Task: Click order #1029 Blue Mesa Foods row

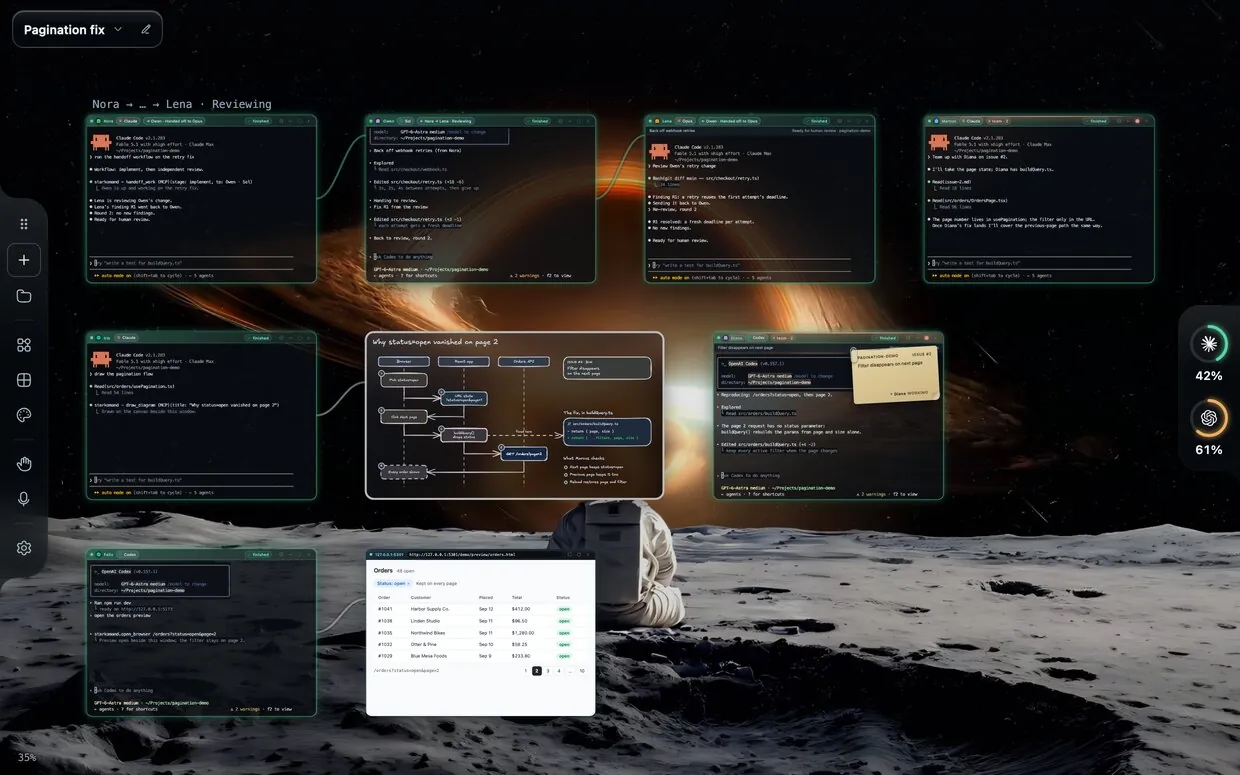Action: click(x=480, y=656)
